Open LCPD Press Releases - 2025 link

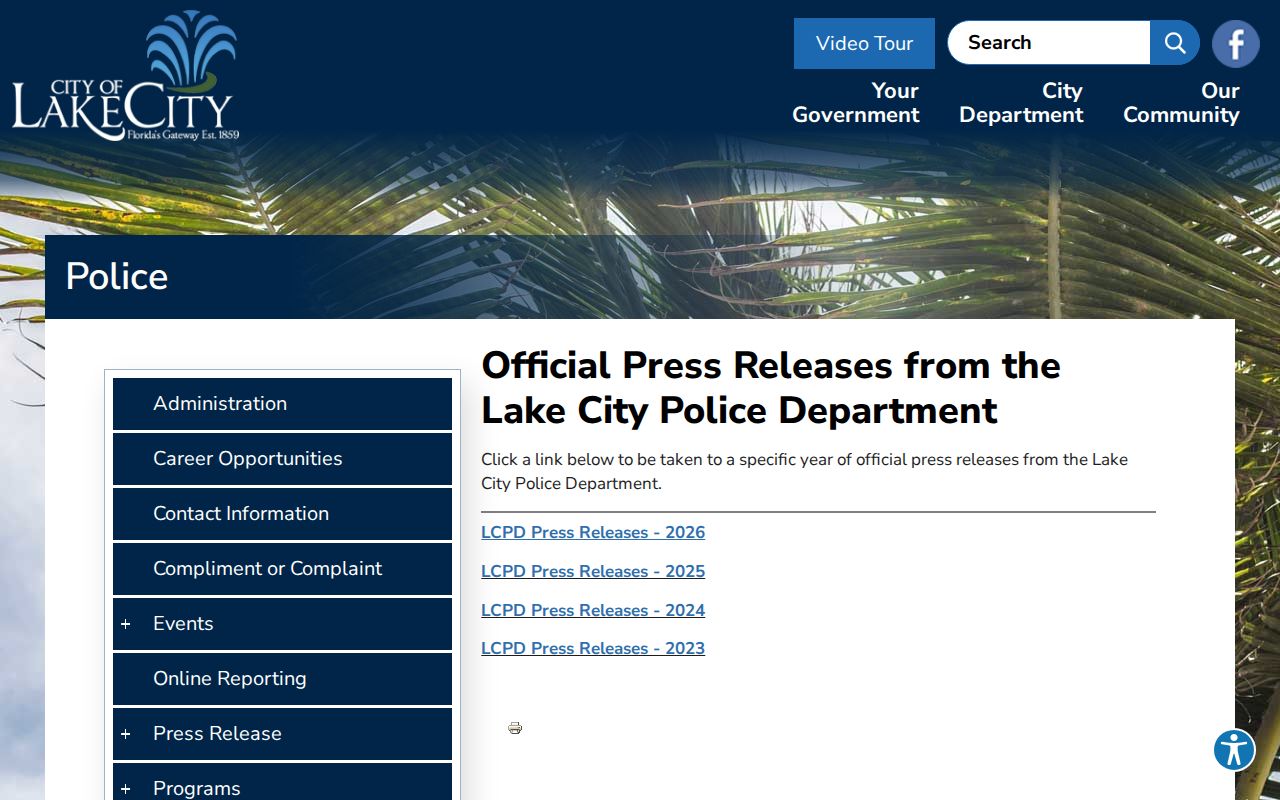593,572
